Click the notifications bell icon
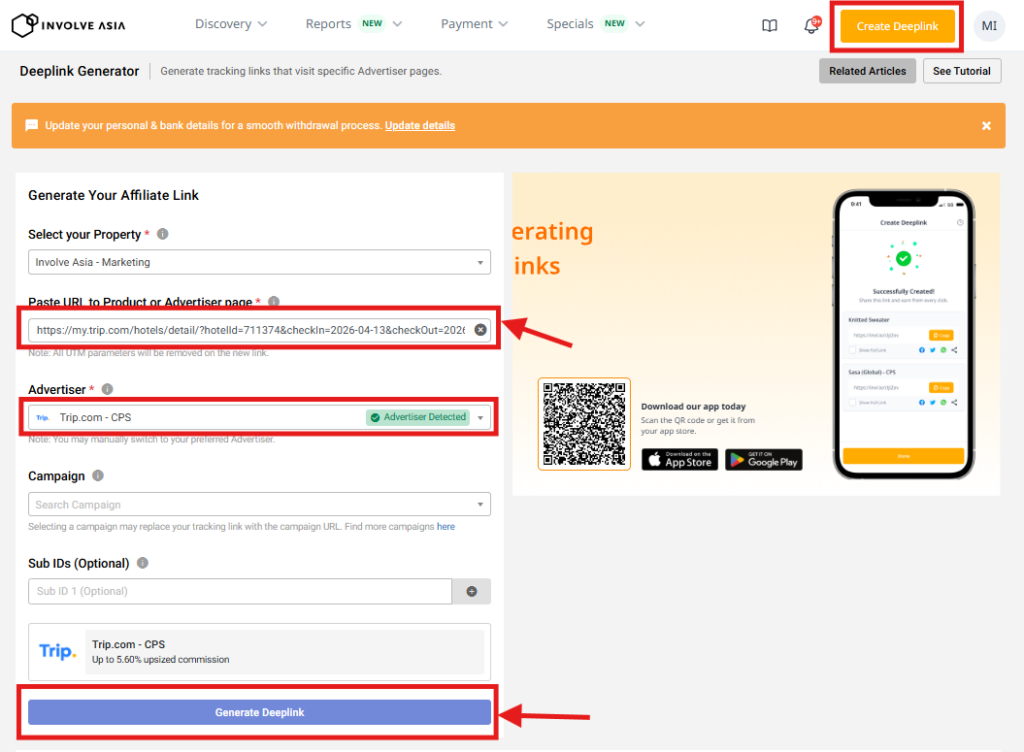The height and width of the screenshot is (752, 1024). [x=811, y=26]
